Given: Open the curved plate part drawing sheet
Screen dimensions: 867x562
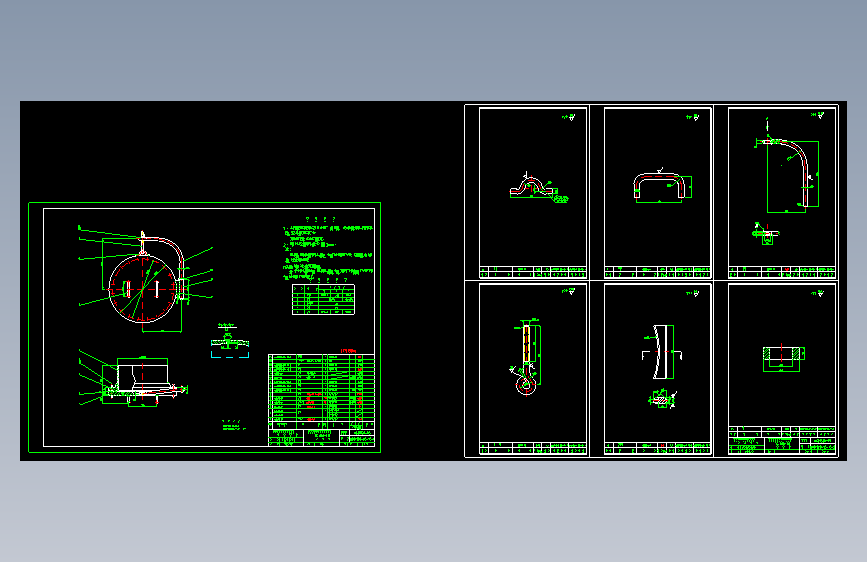Looking at the screenshot, I should 657,370.
